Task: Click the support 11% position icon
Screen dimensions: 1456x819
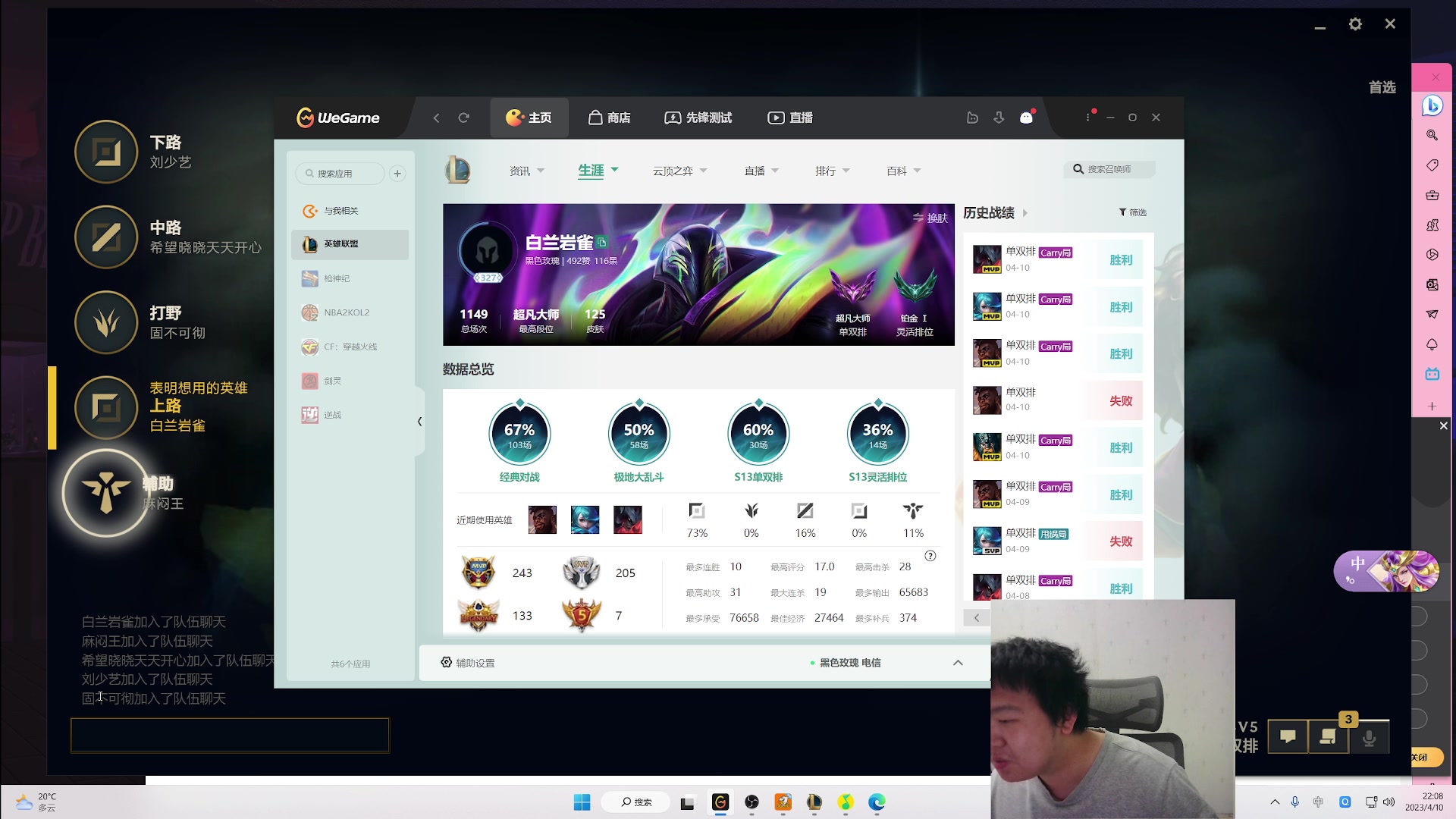Action: click(x=913, y=511)
